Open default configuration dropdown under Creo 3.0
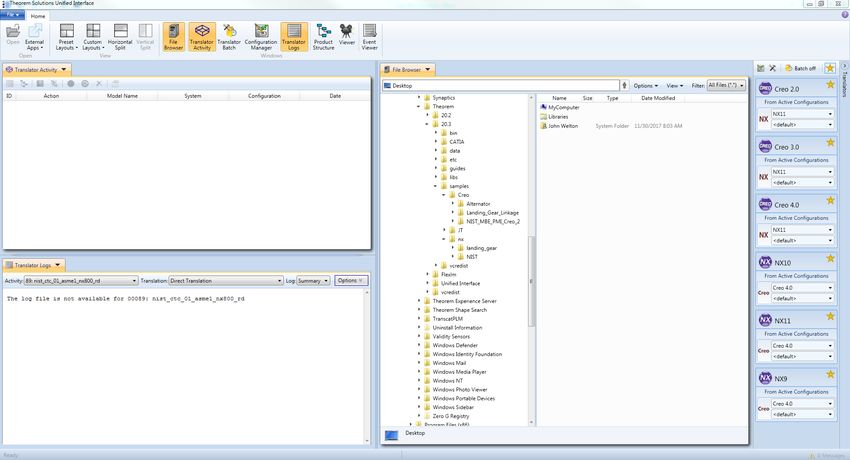The image size is (850, 460). [x=802, y=183]
